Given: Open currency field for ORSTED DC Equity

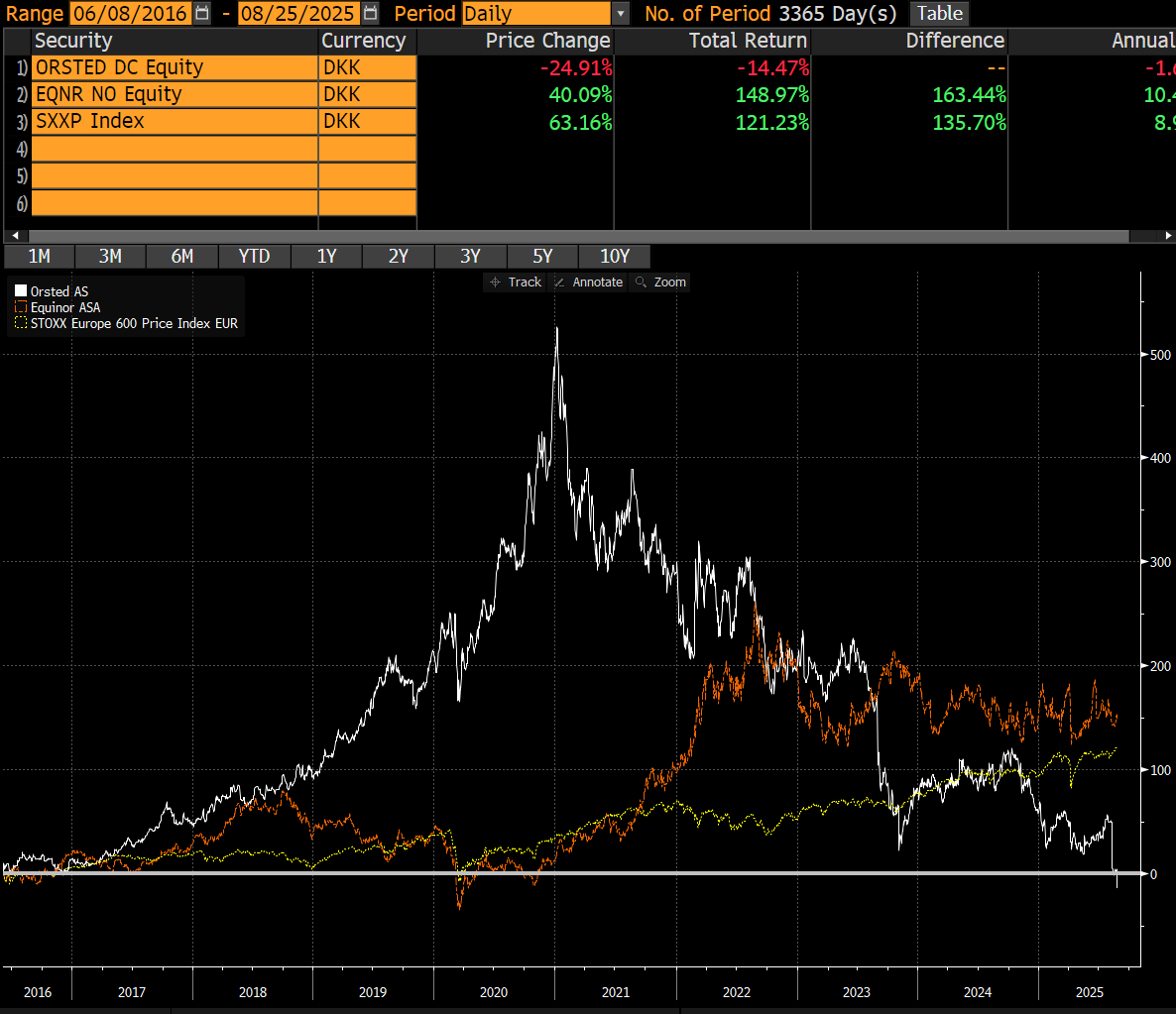Looking at the screenshot, I should click(368, 67).
